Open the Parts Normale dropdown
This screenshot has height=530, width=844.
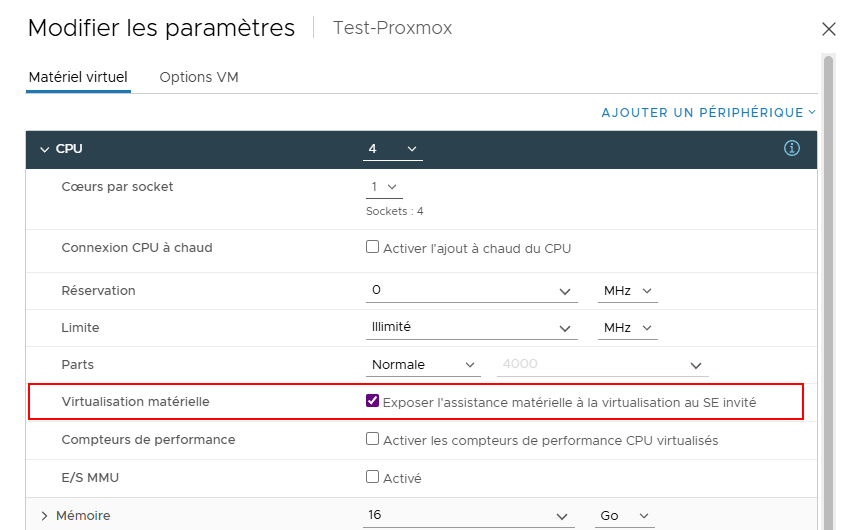[425, 365]
